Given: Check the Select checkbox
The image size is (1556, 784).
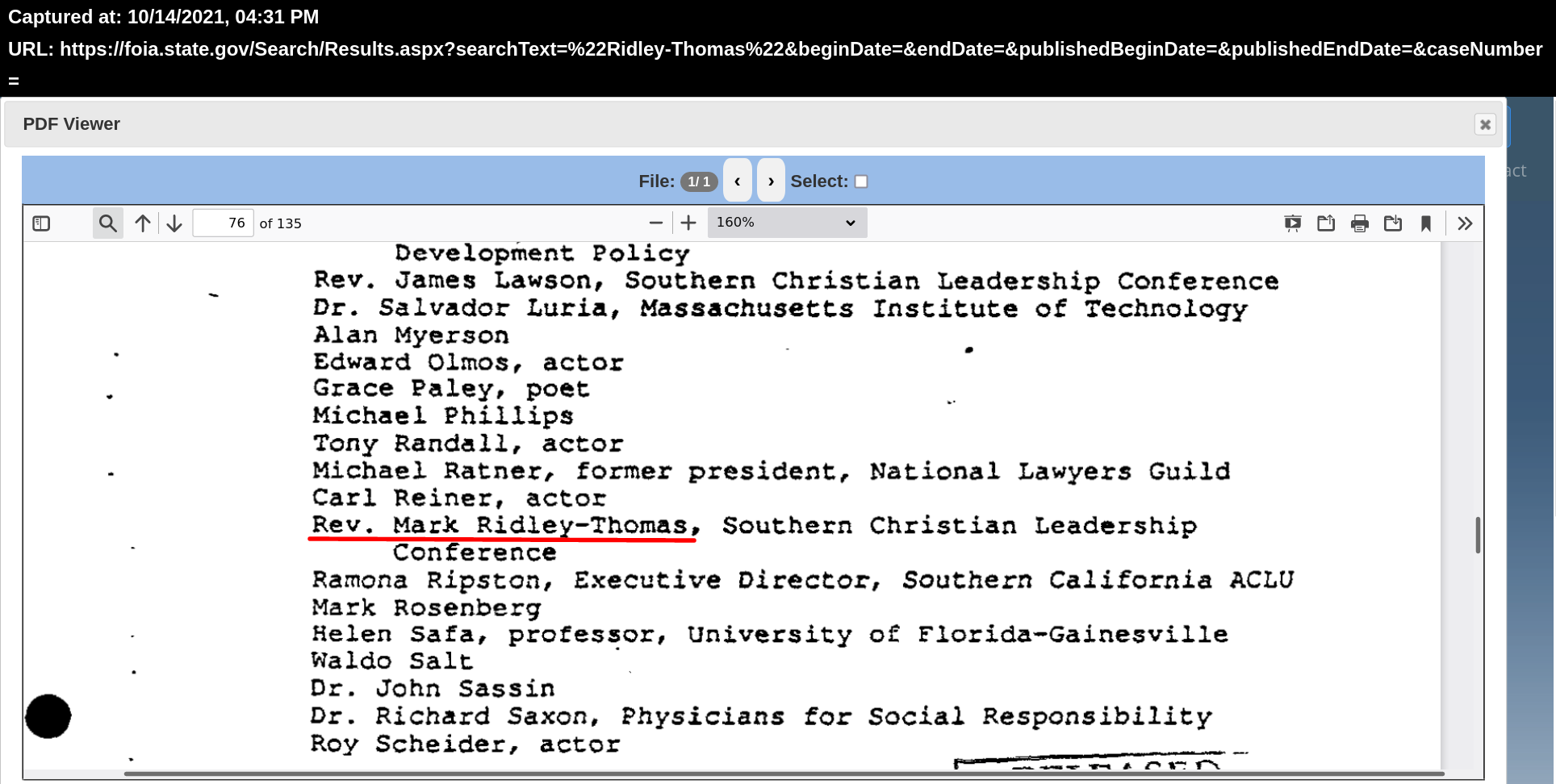Looking at the screenshot, I should 861,181.
